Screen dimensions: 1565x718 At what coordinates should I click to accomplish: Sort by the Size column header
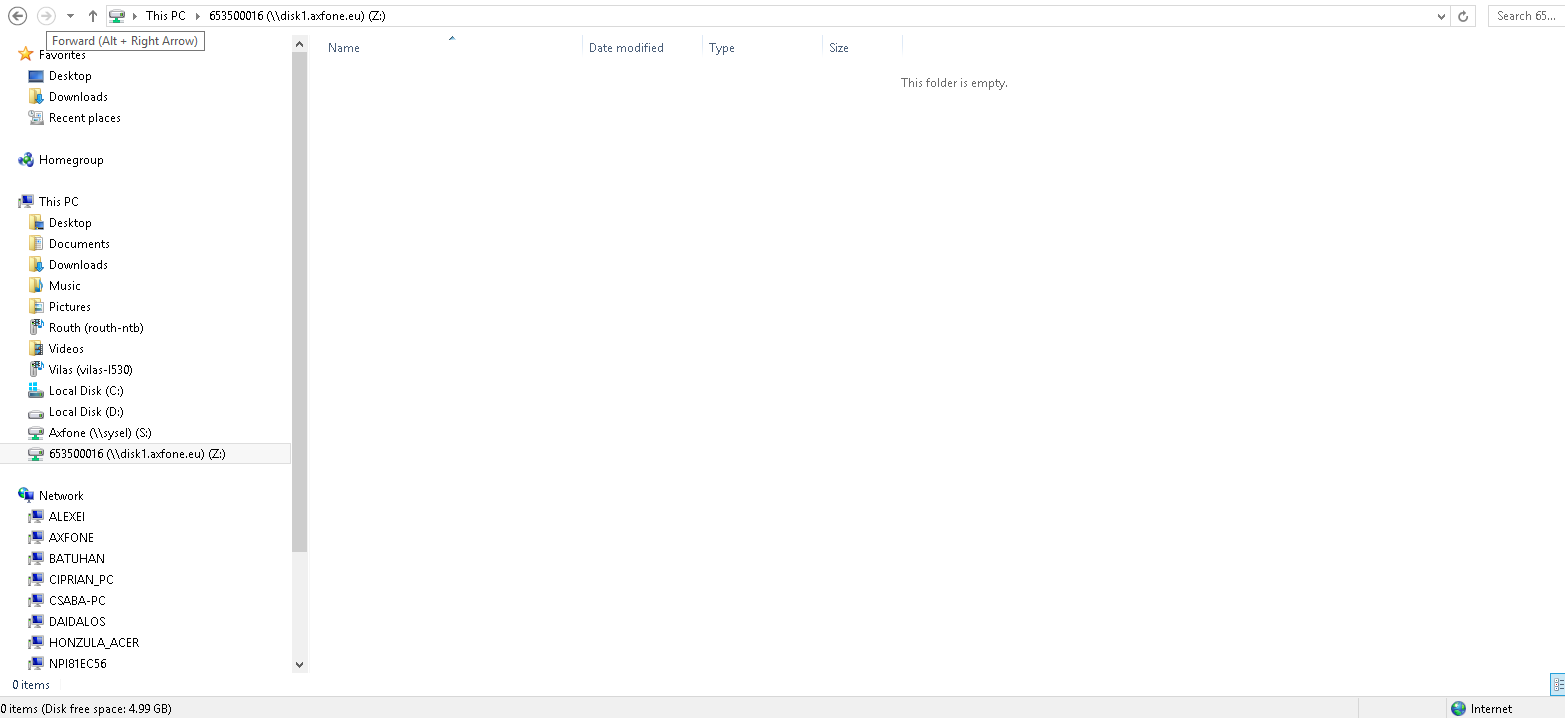point(839,48)
